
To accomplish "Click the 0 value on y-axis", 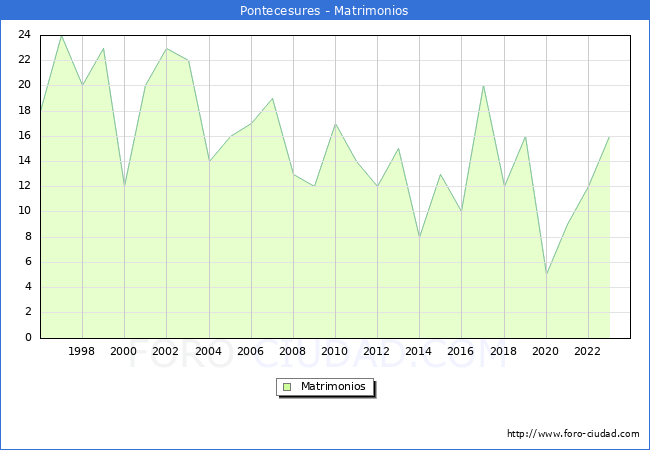I will click(28, 337).
